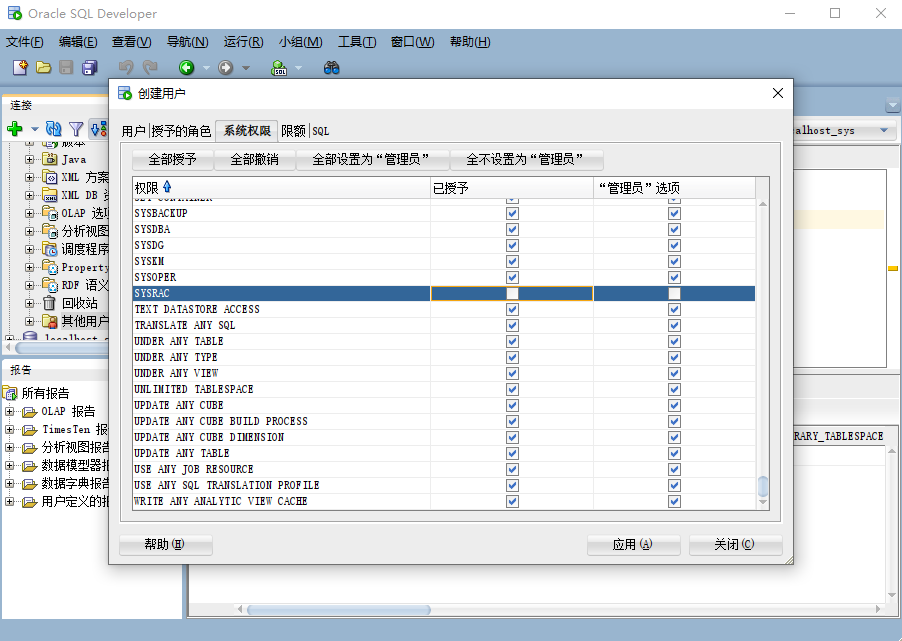Click the 应用(A) button
This screenshot has height=641, width=902.
633,544
